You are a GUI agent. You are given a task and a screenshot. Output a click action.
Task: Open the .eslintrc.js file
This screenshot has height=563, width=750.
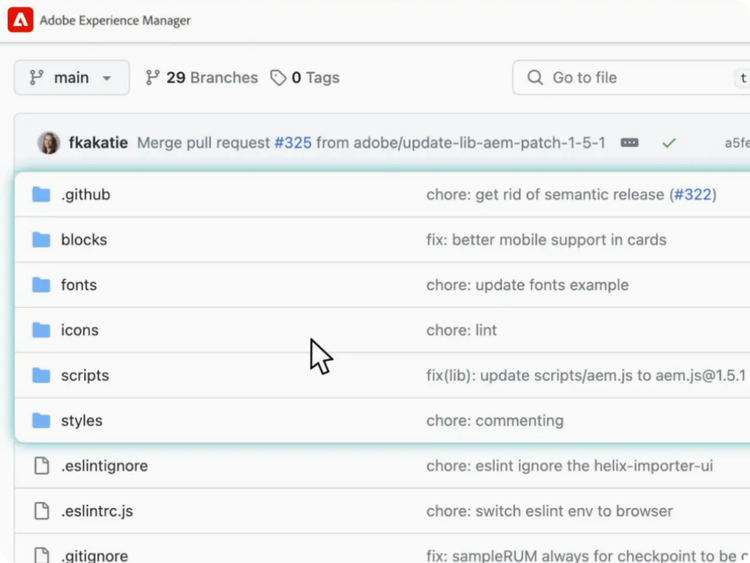coord(96,511)
